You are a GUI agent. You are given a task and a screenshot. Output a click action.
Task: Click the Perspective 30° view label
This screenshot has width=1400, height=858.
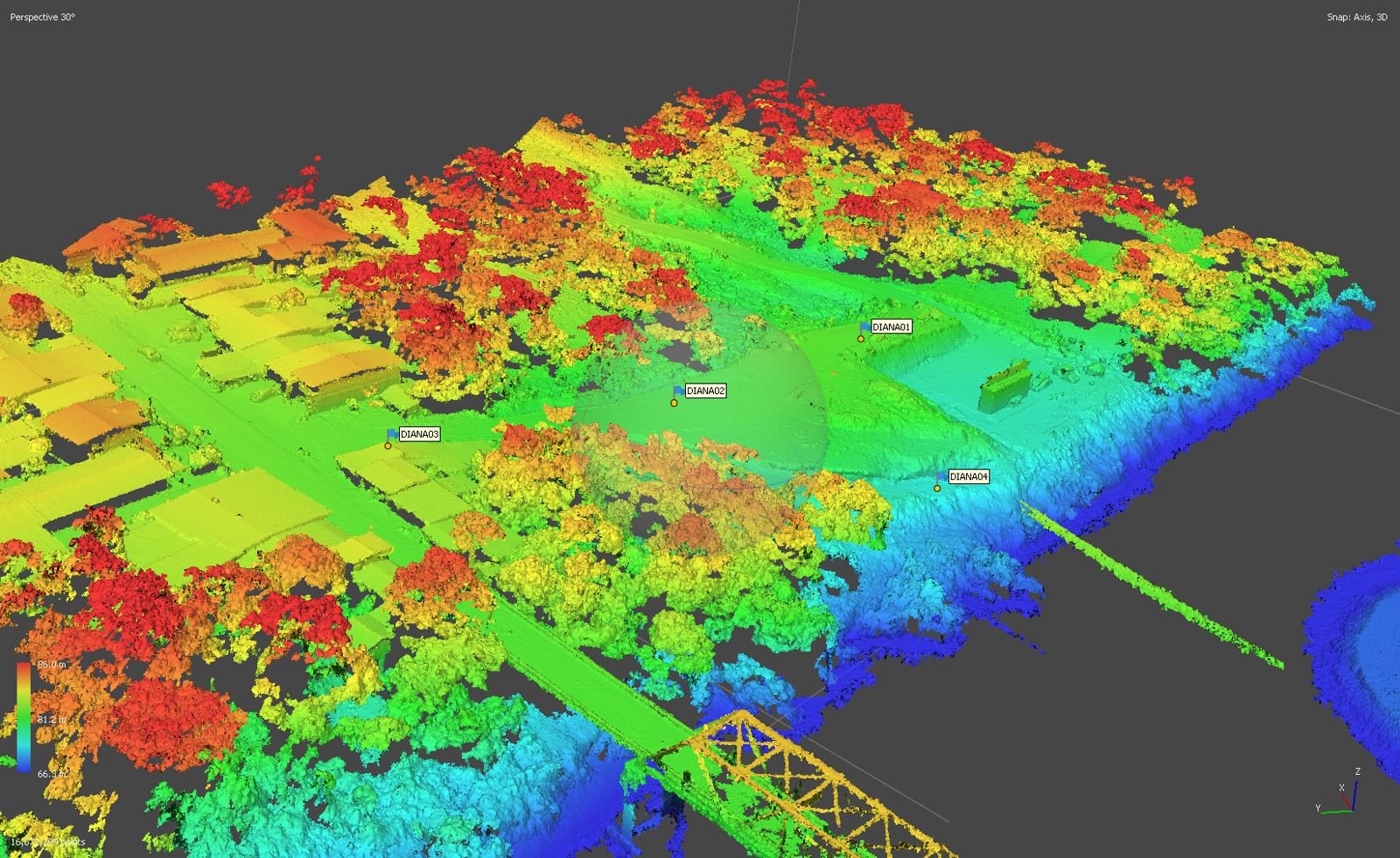pos(42,17)
